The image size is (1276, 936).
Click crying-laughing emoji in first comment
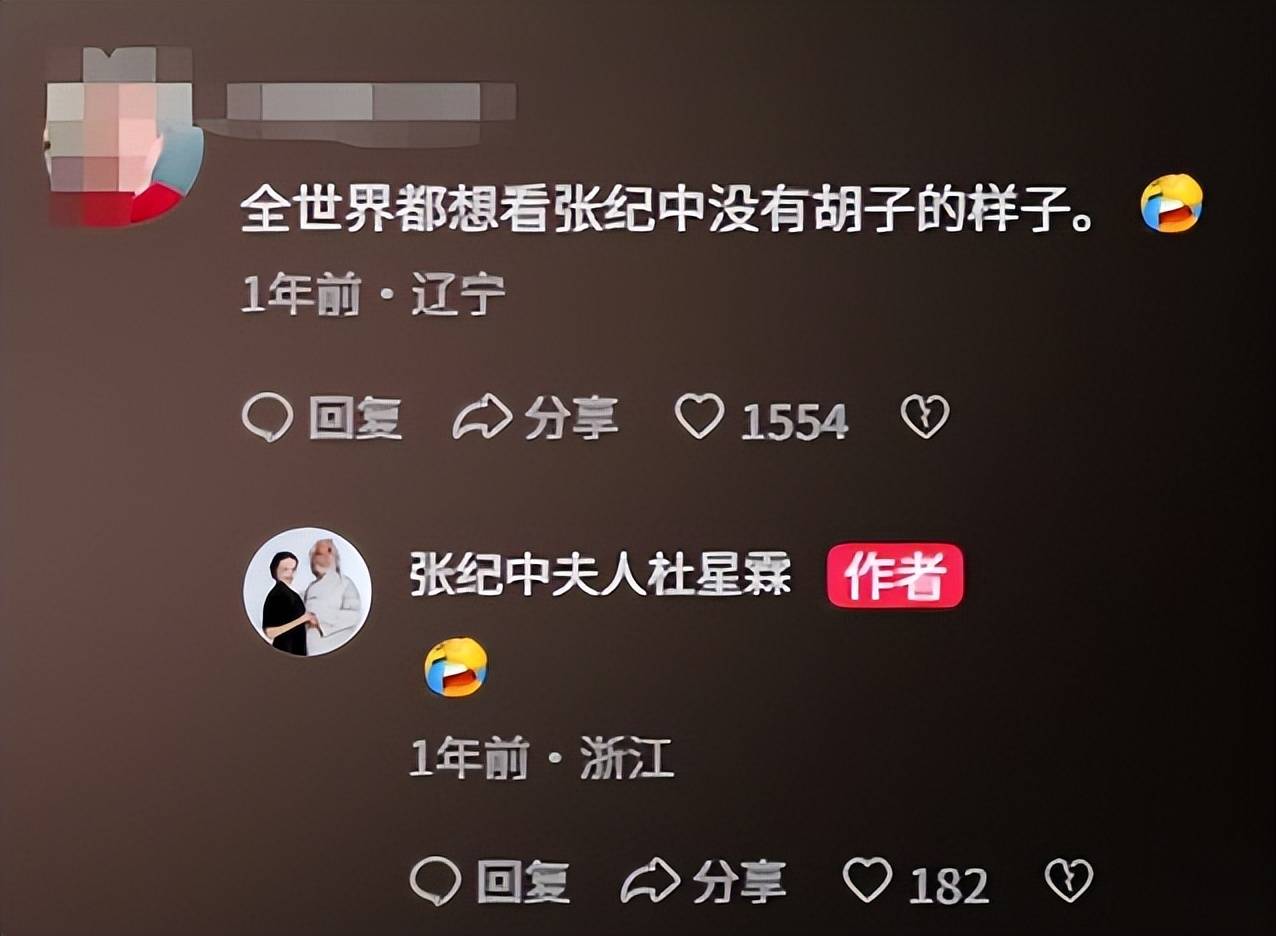[x=1171, y=203]
